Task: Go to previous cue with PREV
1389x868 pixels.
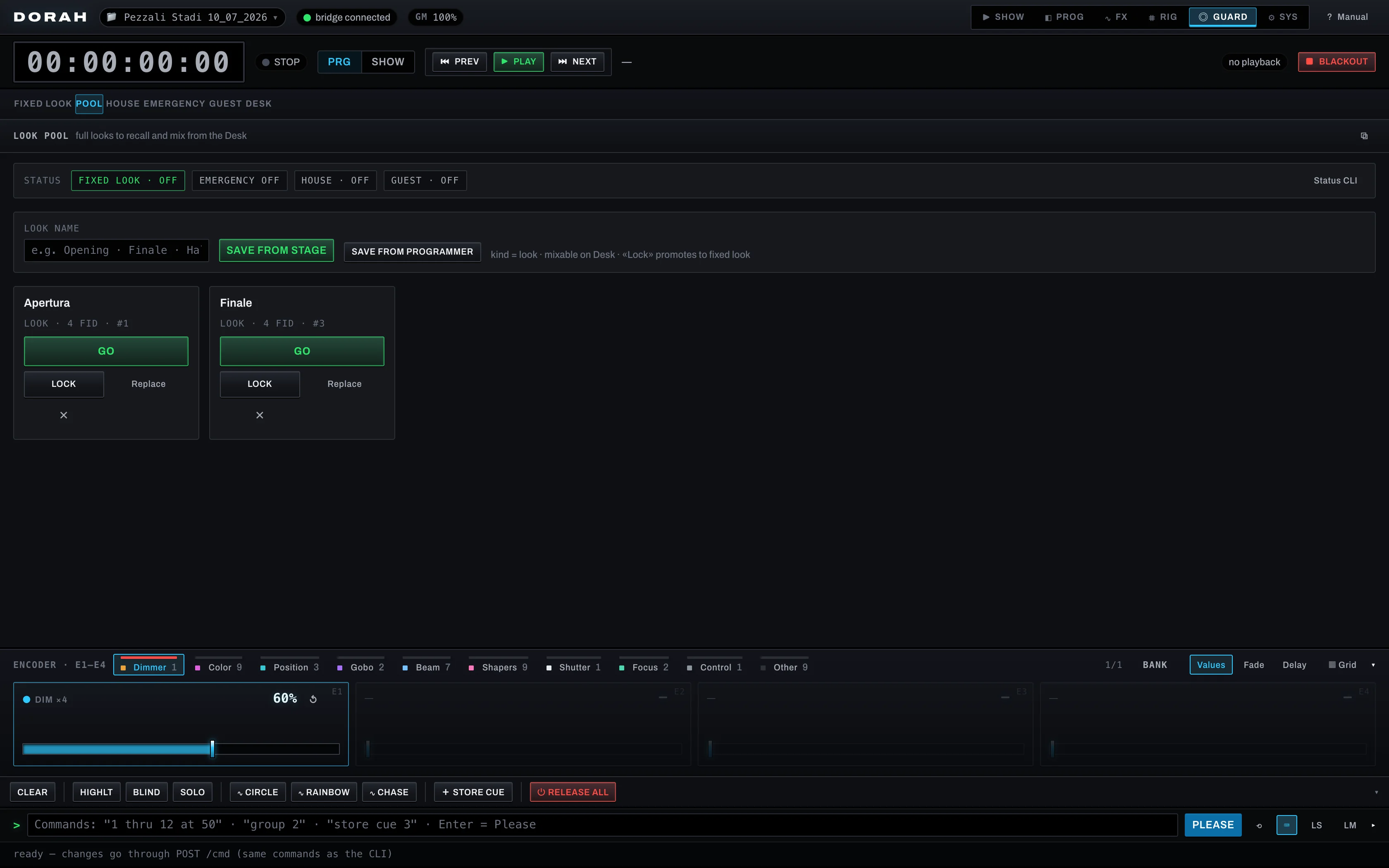Action: [x=459, y=62]
